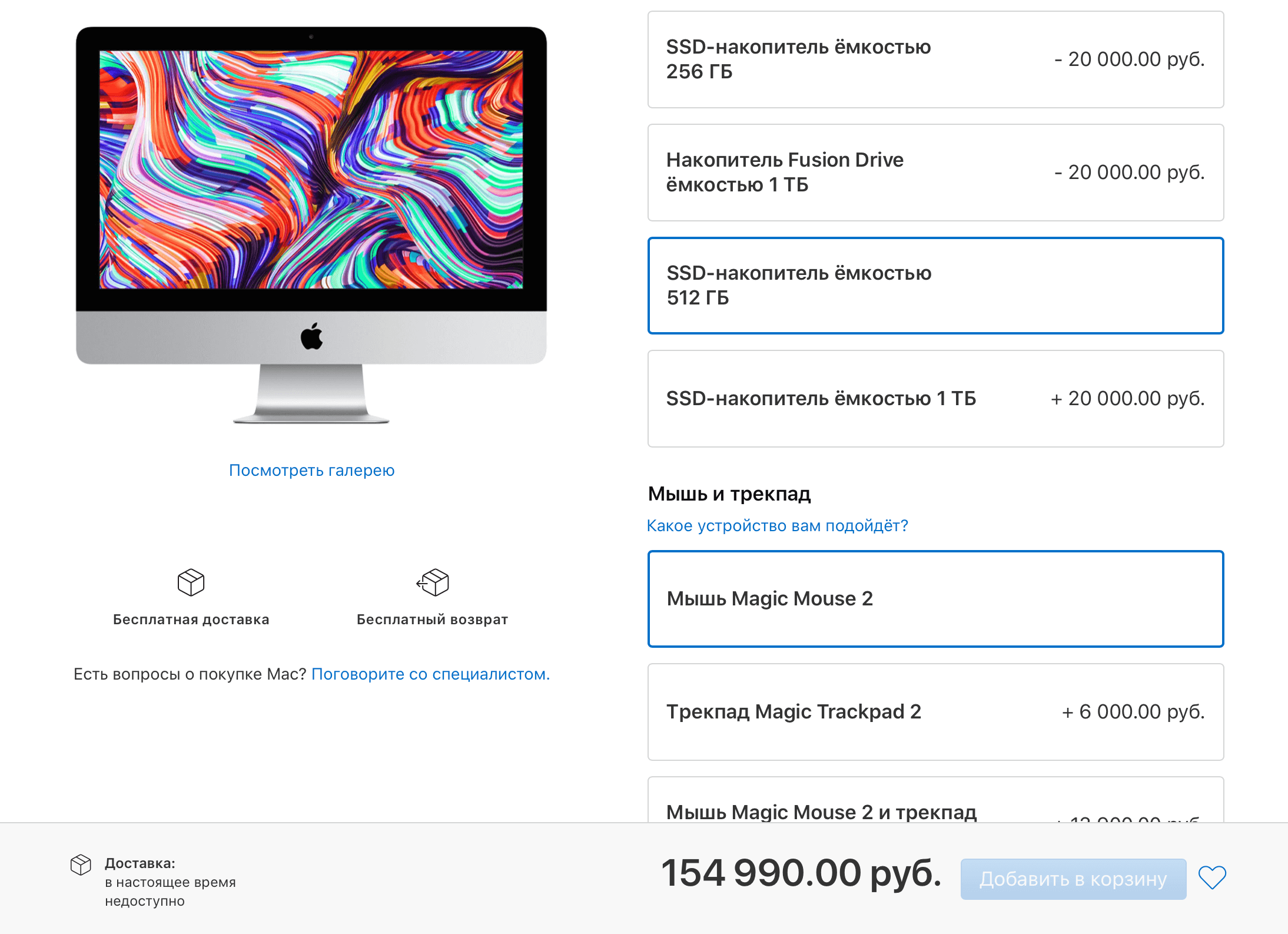Click the Бесплатный возврат label
The height and width of the screenshot is (934, 1288).
(433, 620)
